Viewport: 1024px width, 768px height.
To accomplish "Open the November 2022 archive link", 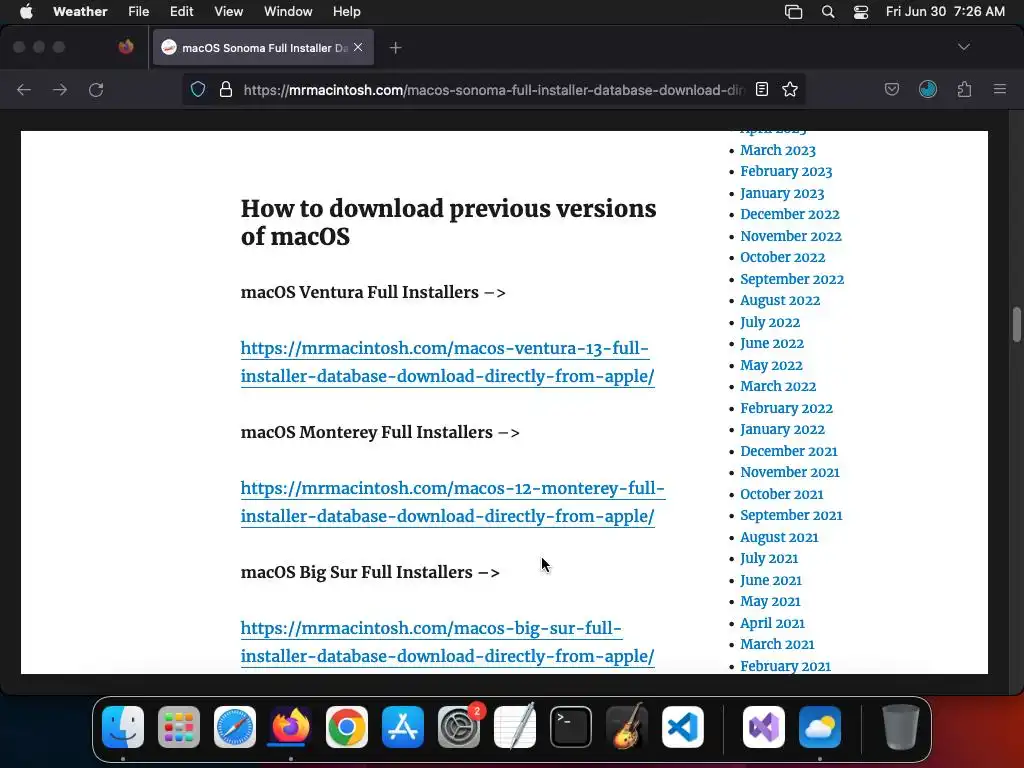I will (x=791, y=236).
